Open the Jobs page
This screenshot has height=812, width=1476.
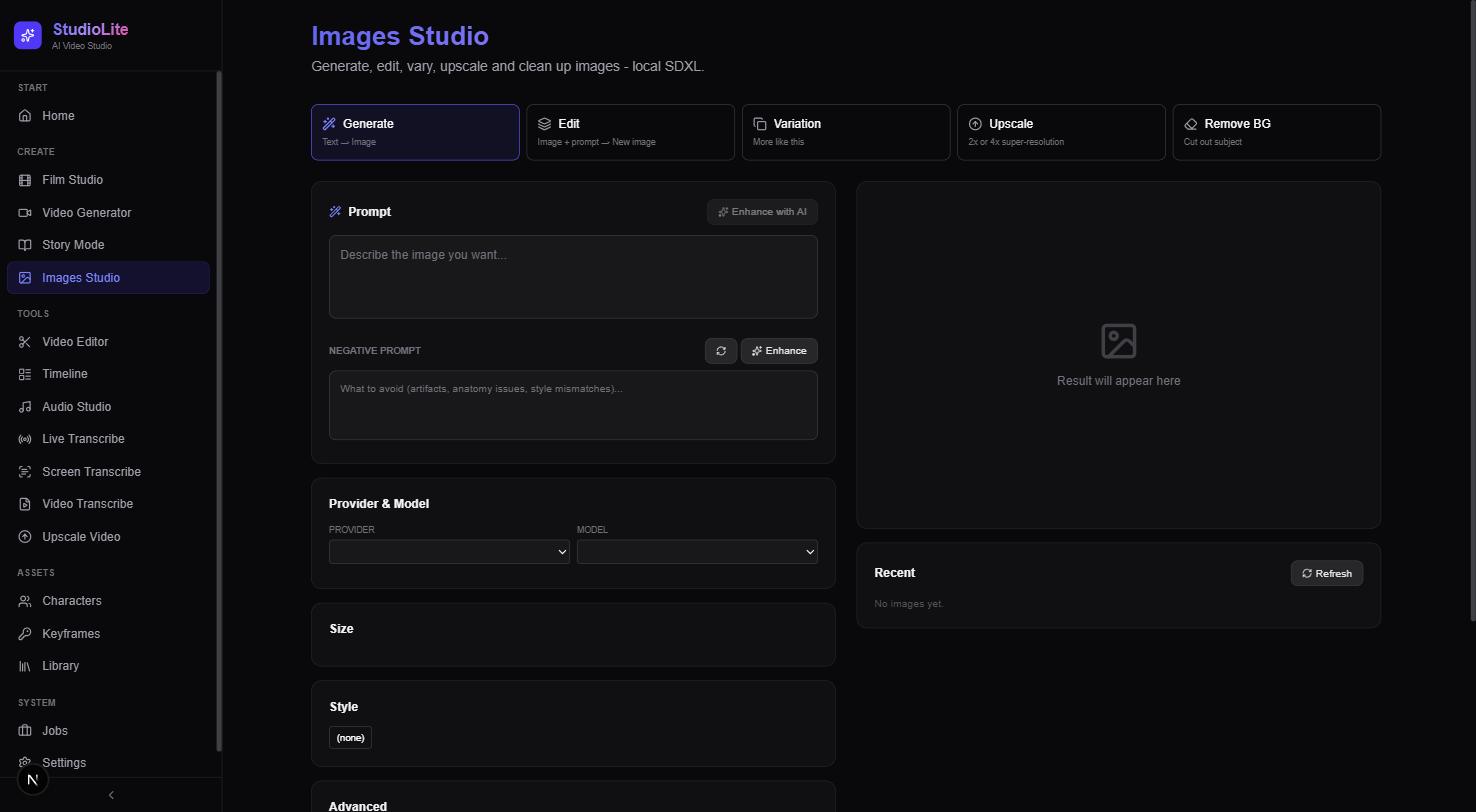[108, 731]
